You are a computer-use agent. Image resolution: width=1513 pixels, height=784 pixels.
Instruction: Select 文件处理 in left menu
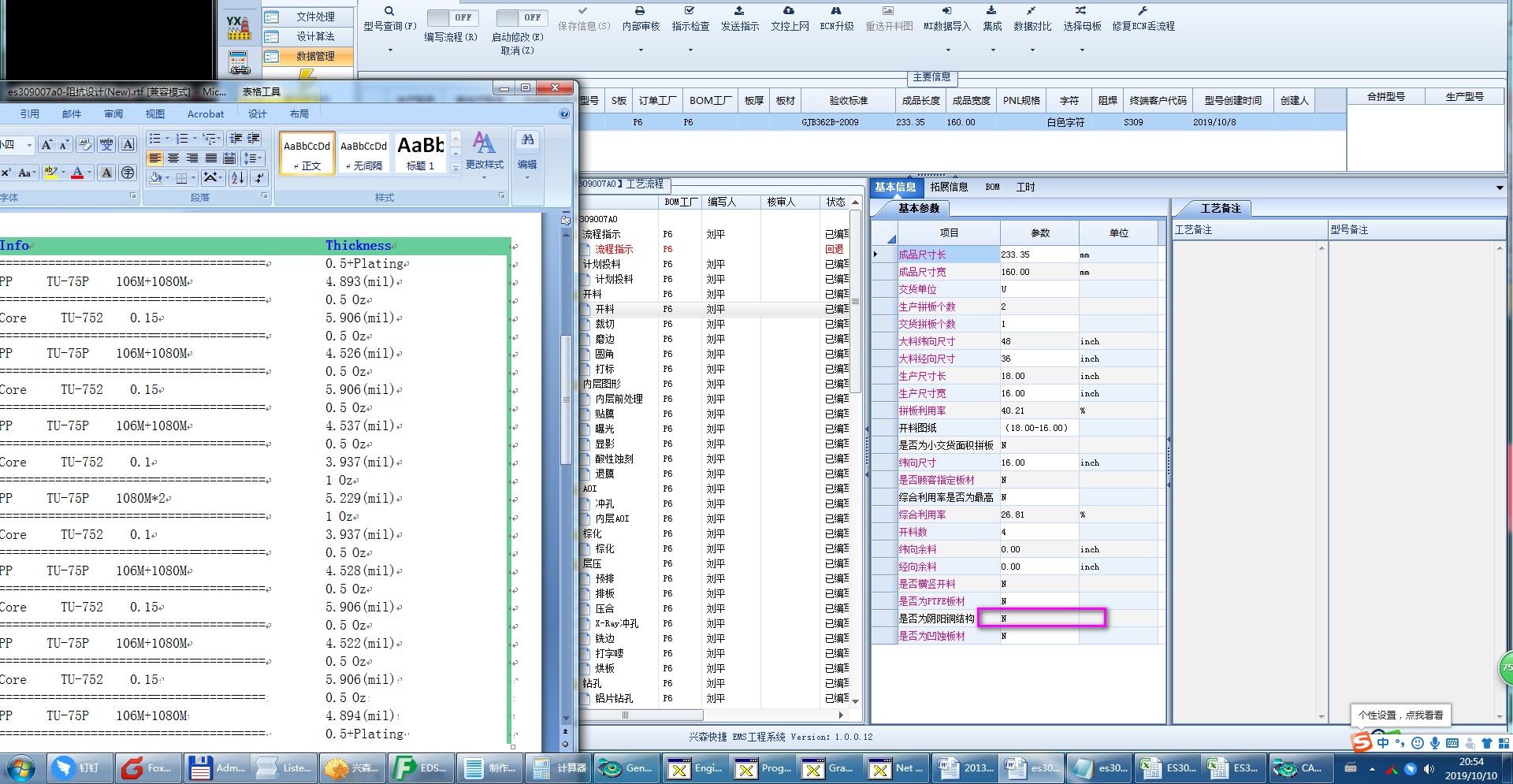307,17
